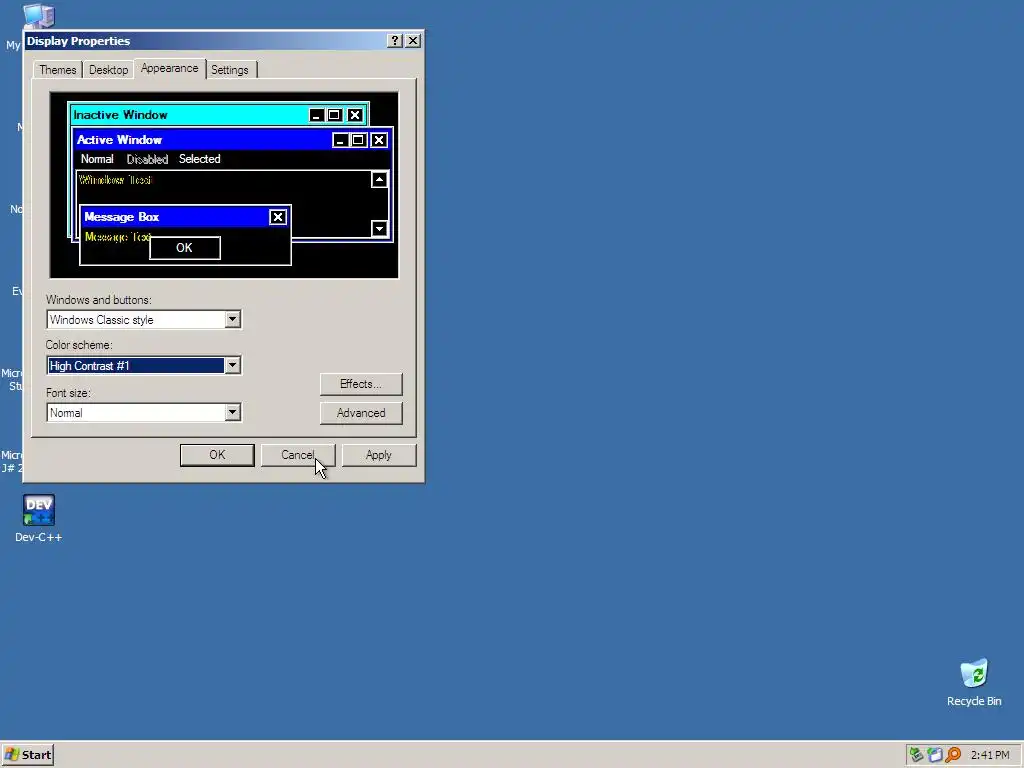The width and height of the screenshot is (1024, 768).
Task: Click the preview scrollbar up arrow
Action: [379, 180]
